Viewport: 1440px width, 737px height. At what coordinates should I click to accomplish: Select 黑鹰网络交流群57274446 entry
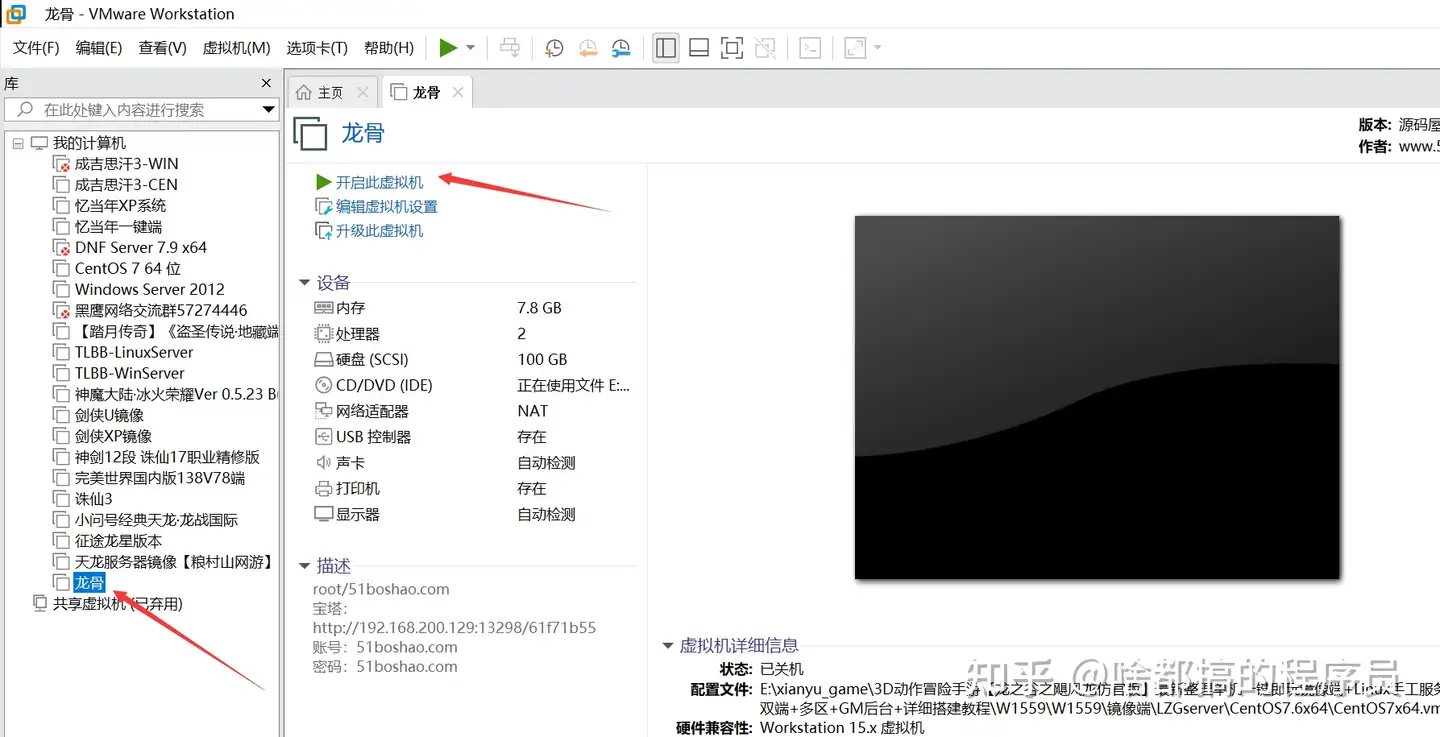161,310
